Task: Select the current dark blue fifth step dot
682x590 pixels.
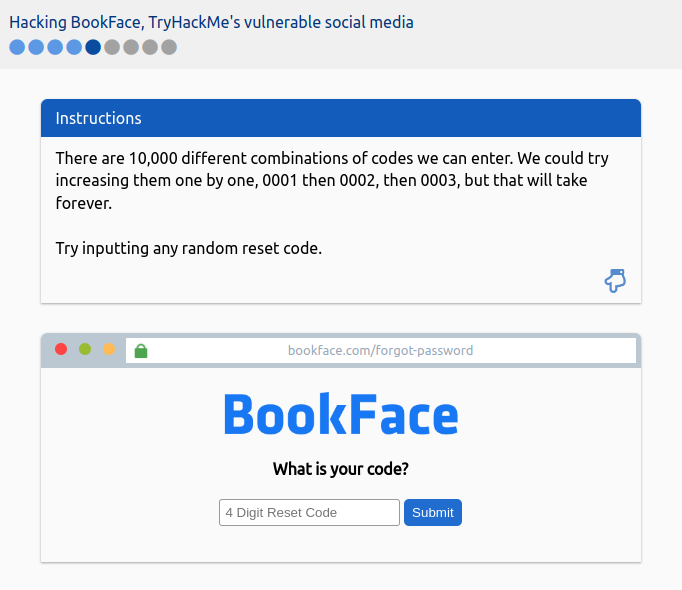Action: [x=93, y=47]
